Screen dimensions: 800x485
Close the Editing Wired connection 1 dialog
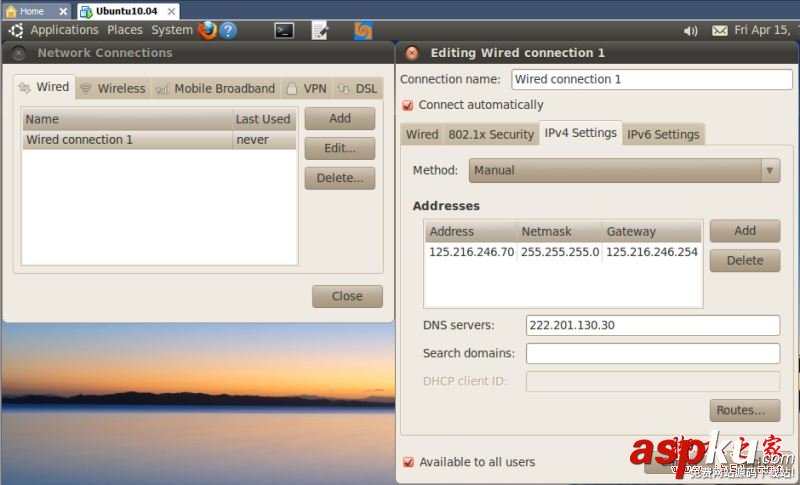click(412, 53)
